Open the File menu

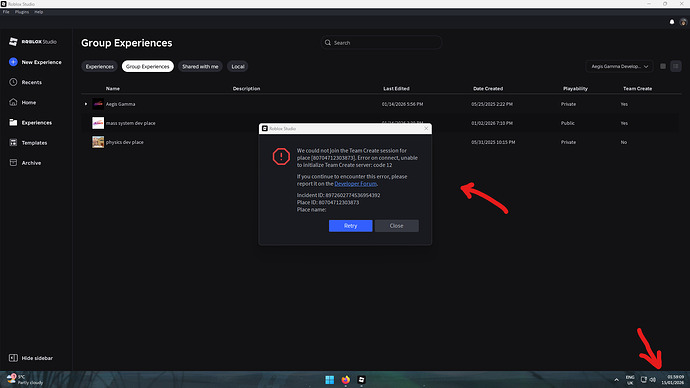point(6,12)
